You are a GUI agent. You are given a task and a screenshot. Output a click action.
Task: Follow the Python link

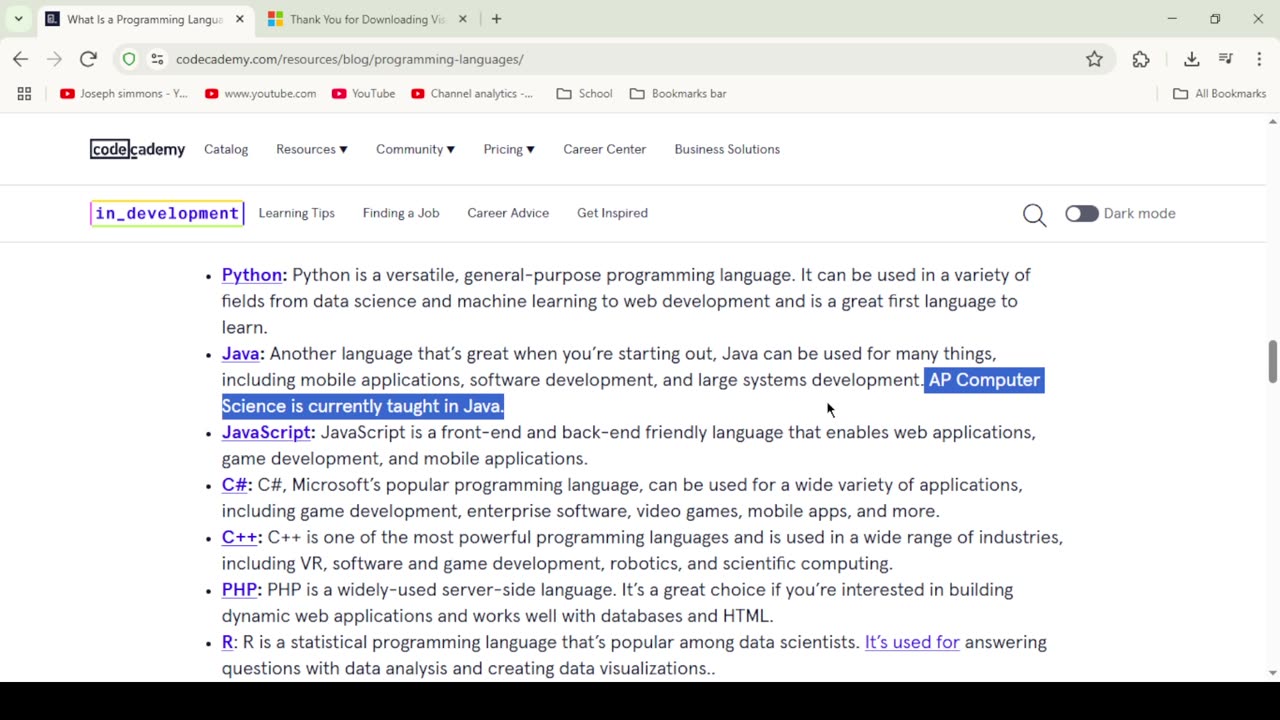[252, 275]
